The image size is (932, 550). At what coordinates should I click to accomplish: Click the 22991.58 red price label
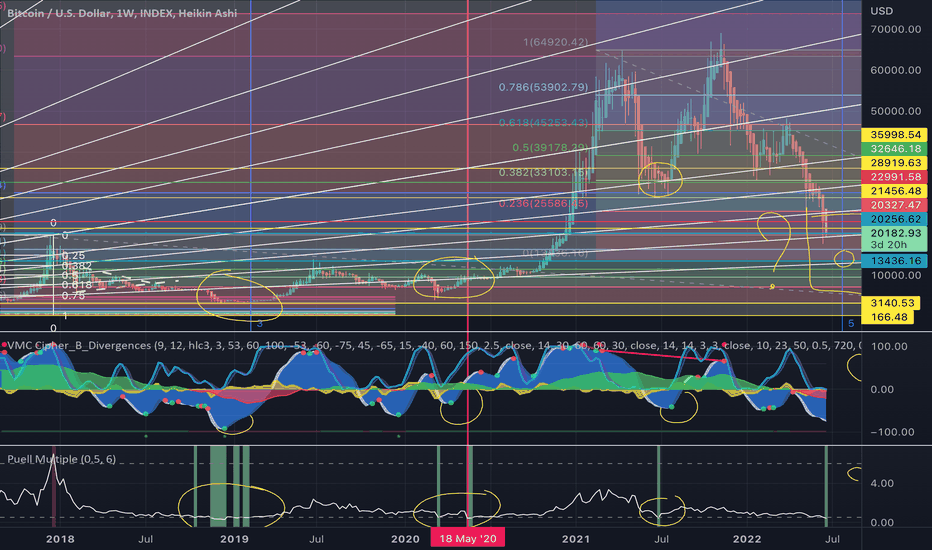tap(896, 177)
